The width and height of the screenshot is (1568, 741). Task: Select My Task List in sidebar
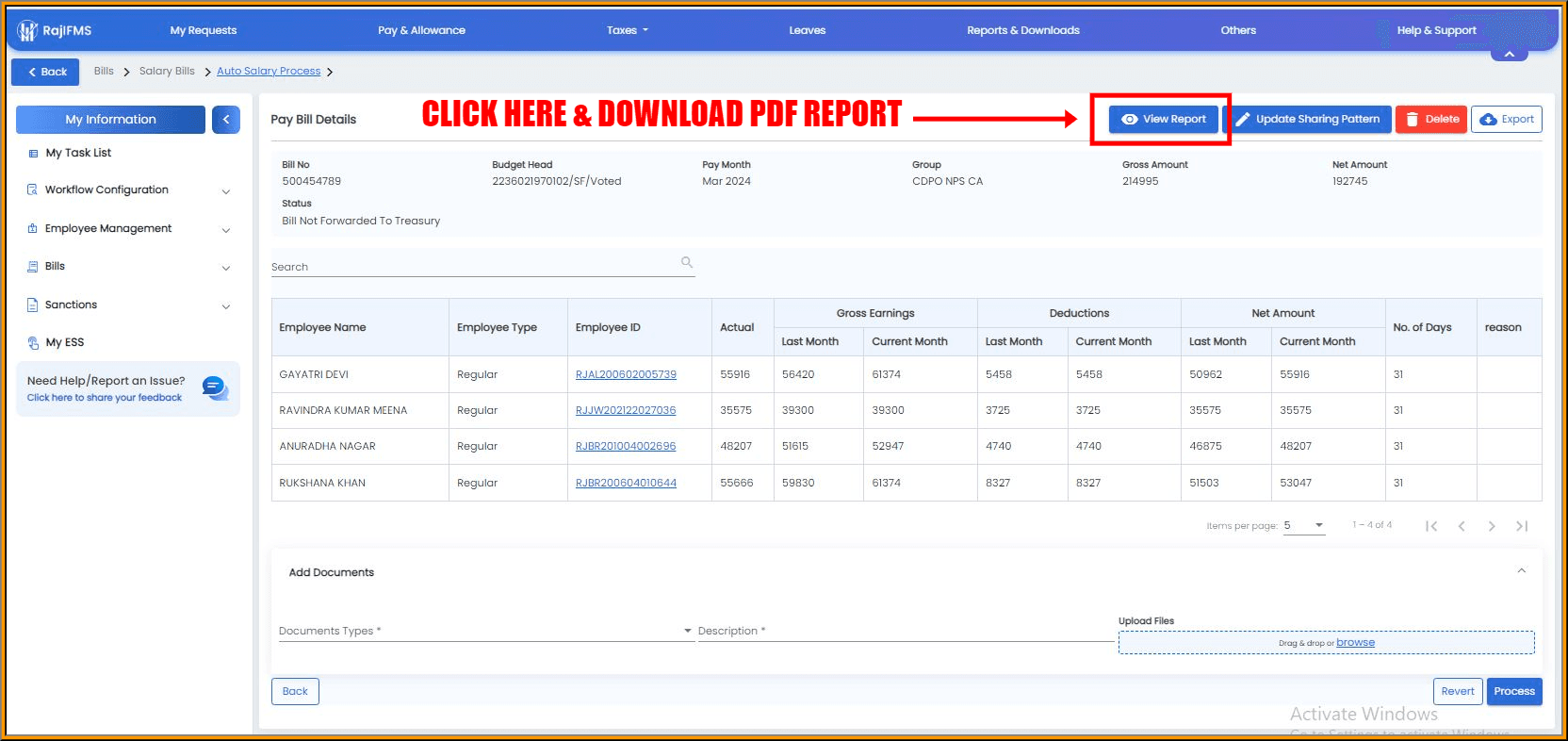tap(78, 153)
